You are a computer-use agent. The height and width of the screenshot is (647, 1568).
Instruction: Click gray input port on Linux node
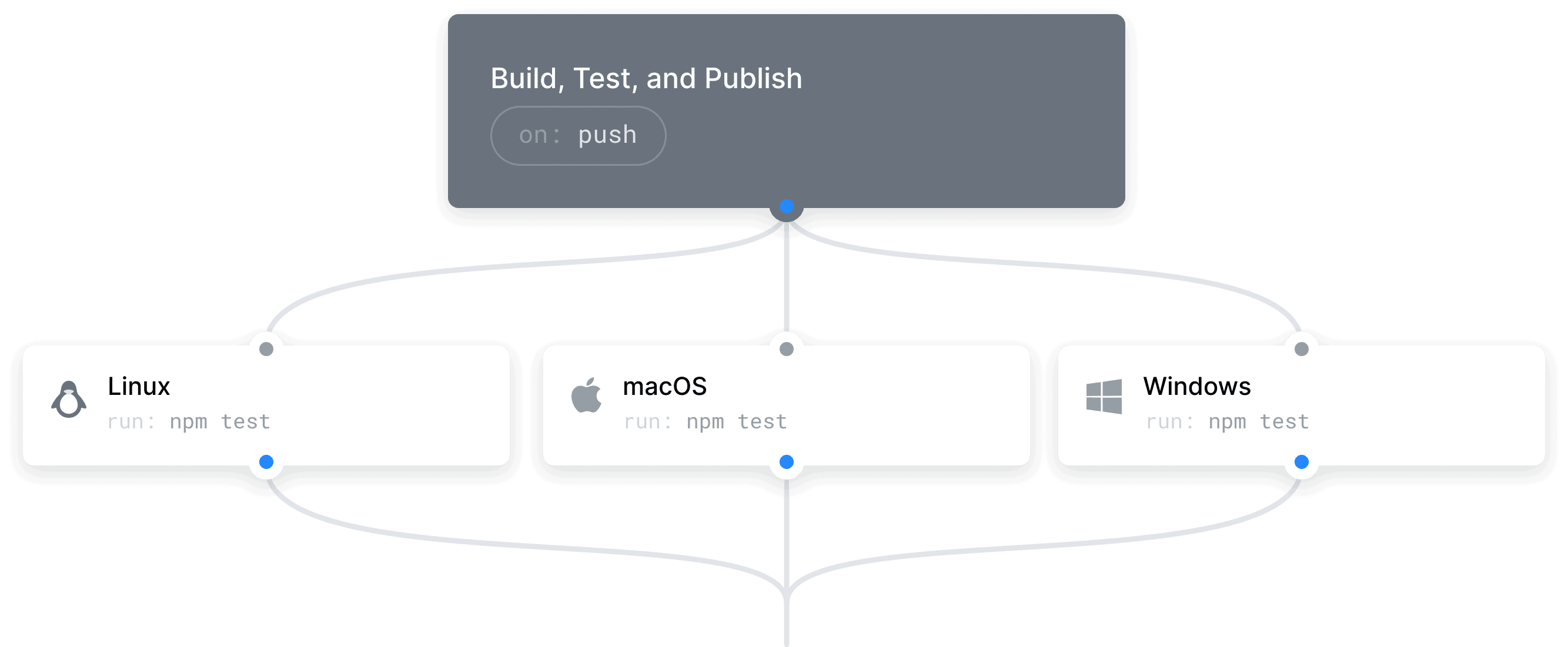click(266, 348)
